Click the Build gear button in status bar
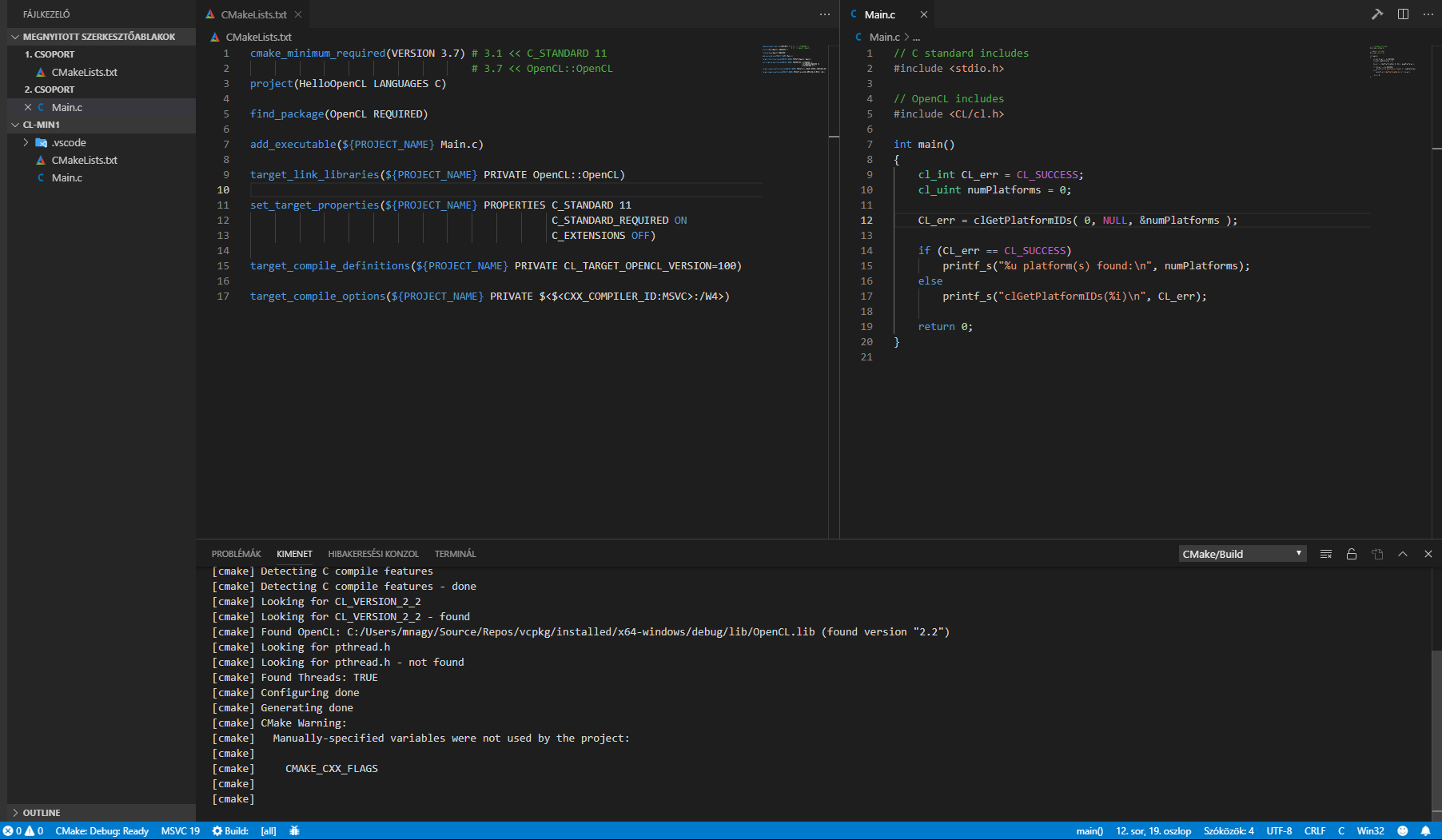1442x840 pixels. coord(230,831)
